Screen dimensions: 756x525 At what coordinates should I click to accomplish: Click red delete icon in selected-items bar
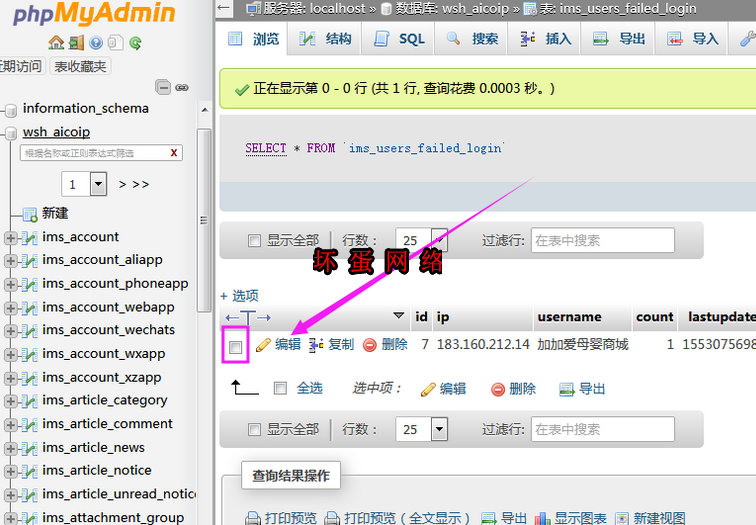coord(498,390)
